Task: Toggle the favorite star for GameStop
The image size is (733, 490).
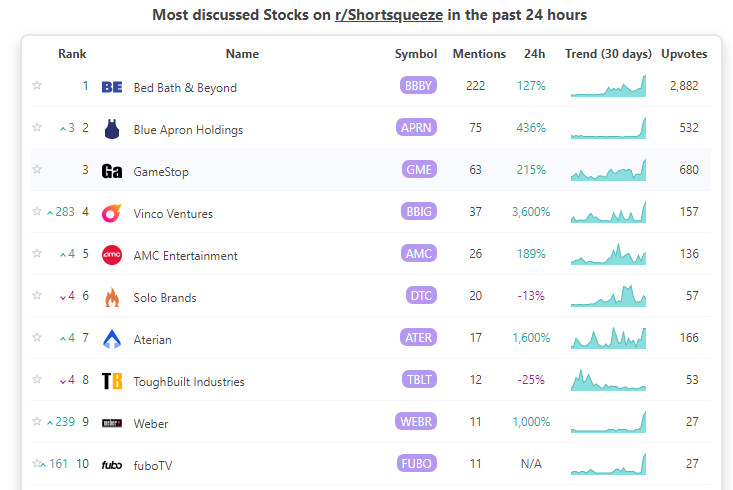Action: click(x=37, y=170)
